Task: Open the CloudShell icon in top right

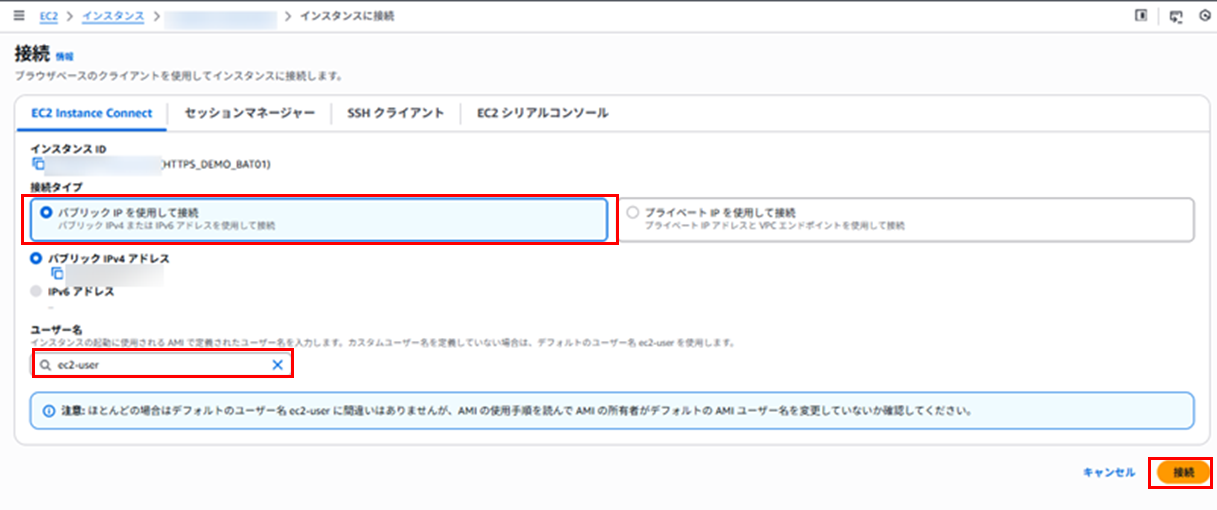Action: tap(1176, 16)
